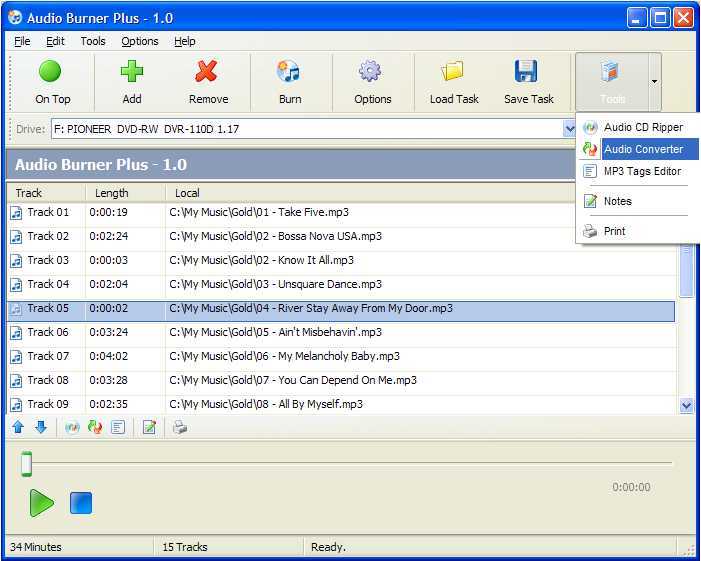Click the Move Up blue arrow icon
Viewport: 701px width, 561px height.
[18, 427]
